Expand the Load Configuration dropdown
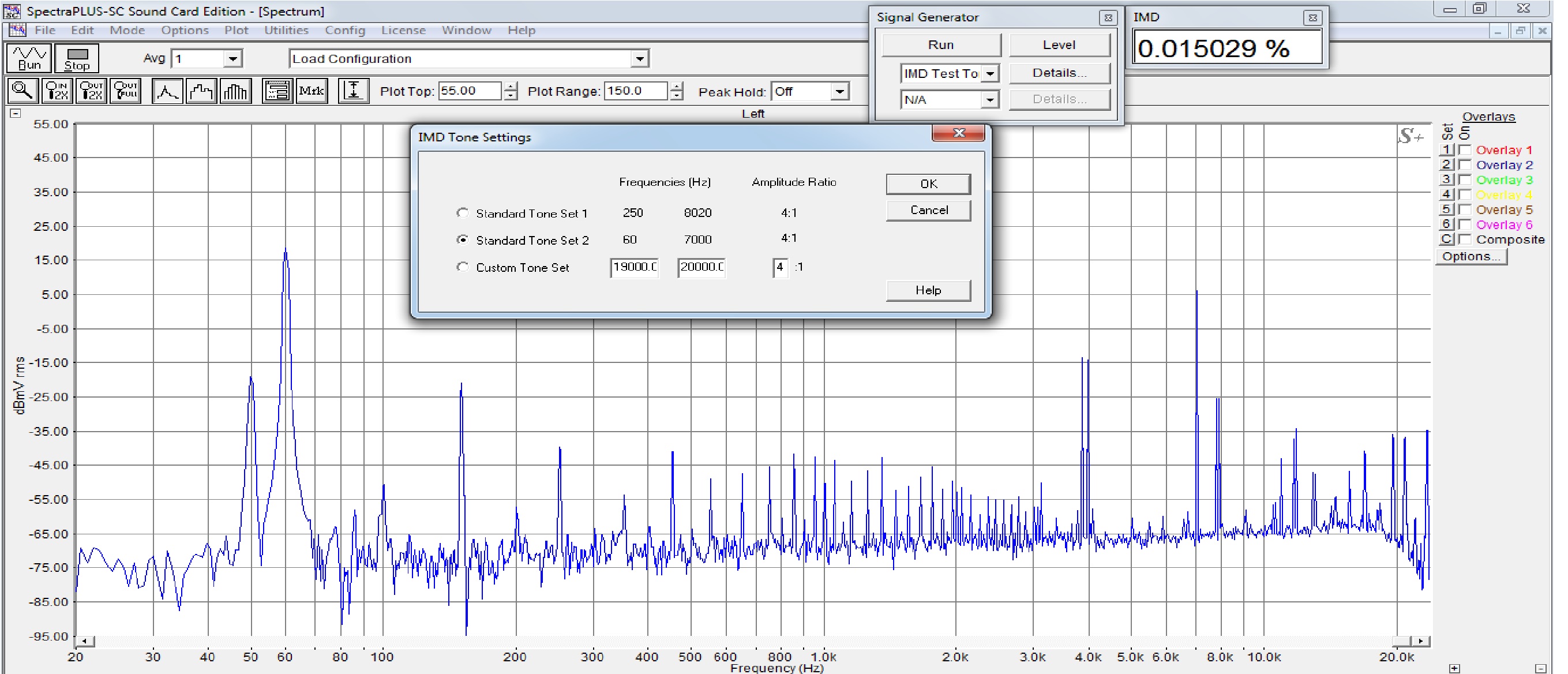Screen dimensions: 1568x674 639,59
